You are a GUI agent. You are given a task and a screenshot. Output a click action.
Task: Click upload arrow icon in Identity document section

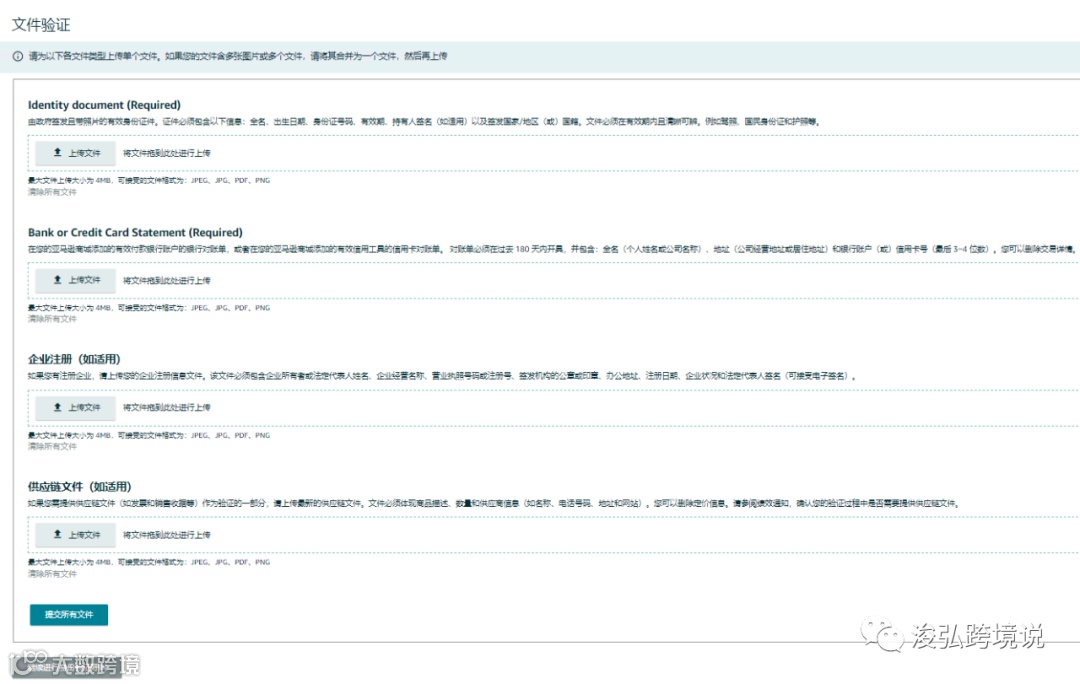click(58, 152)
